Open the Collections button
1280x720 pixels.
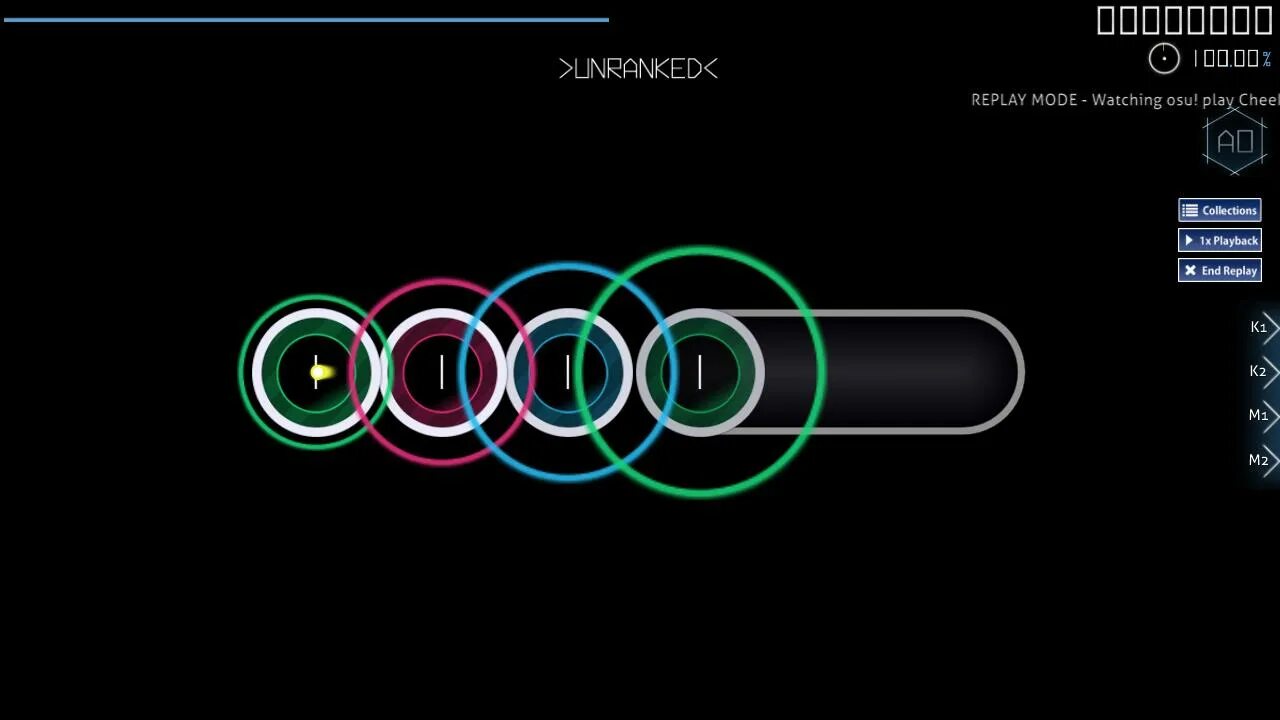1219,210
